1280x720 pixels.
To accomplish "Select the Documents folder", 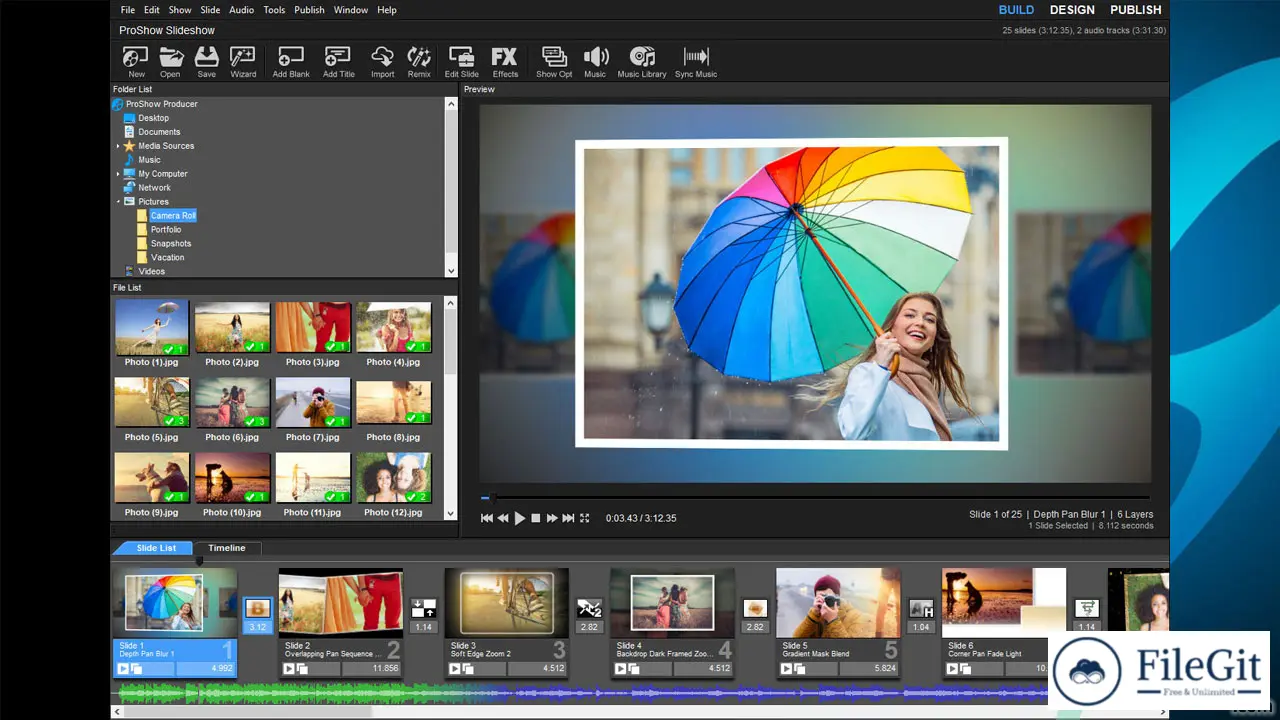I will (x=159, y=132).
